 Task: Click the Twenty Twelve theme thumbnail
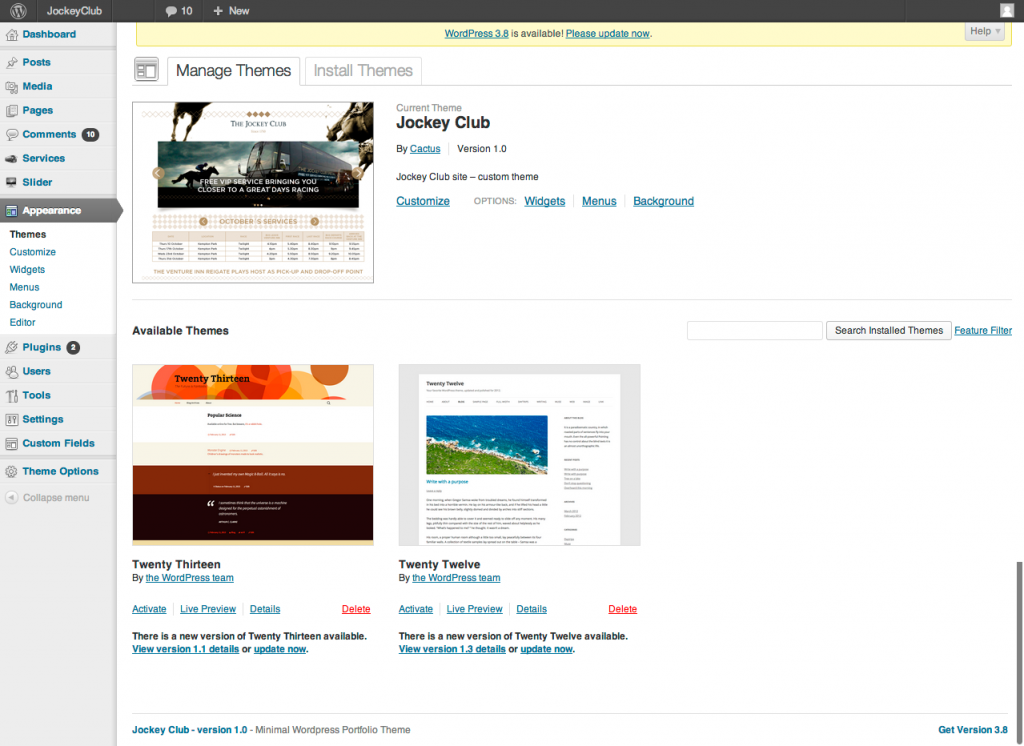[x=519, y=455]
